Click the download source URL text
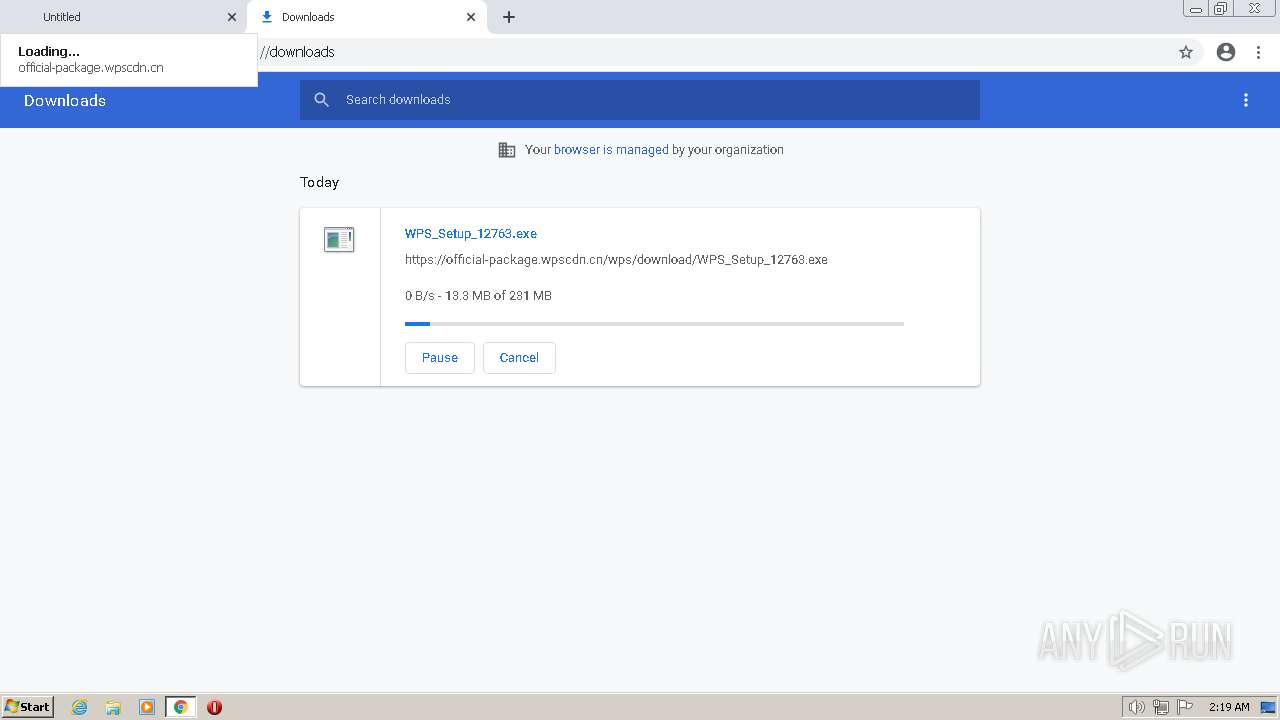The height and width of the screenshot is (720, 1280). pyautogui.click(x=616, y=259)
